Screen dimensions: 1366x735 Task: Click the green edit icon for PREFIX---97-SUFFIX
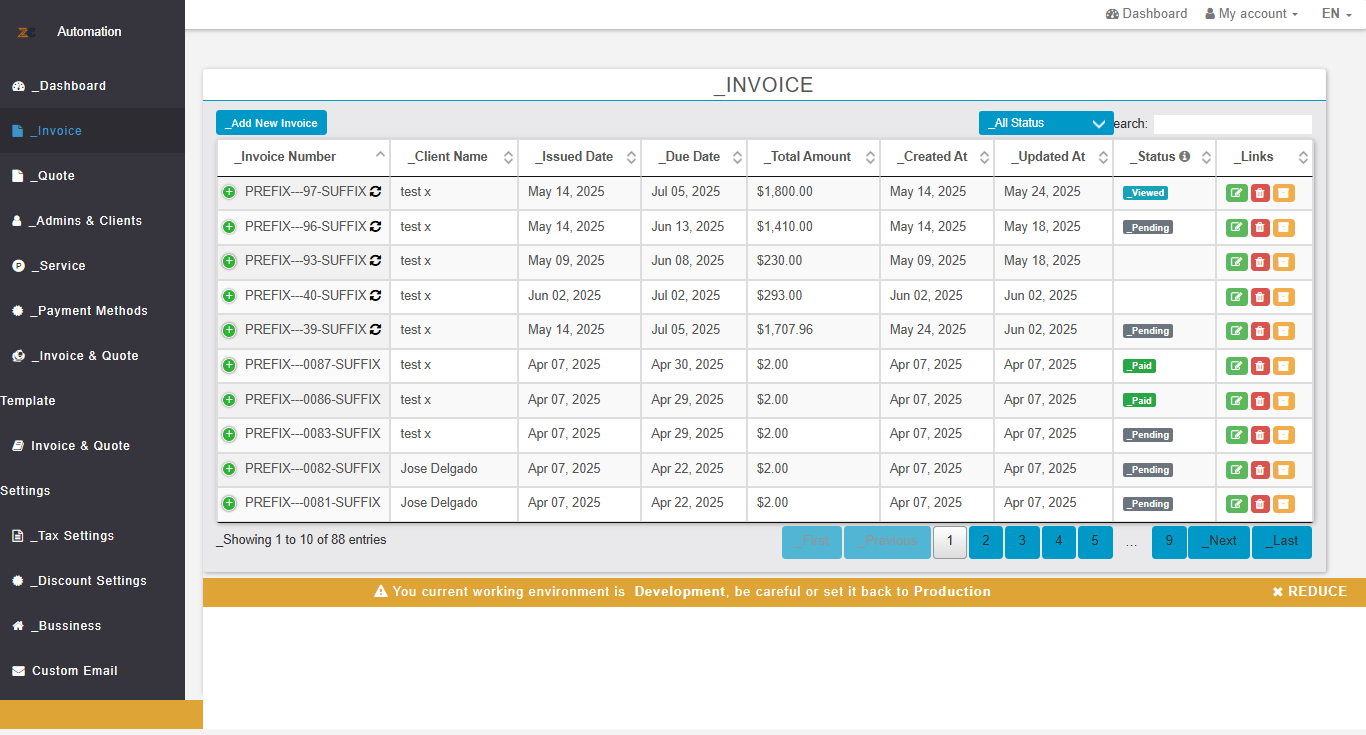1237,193
